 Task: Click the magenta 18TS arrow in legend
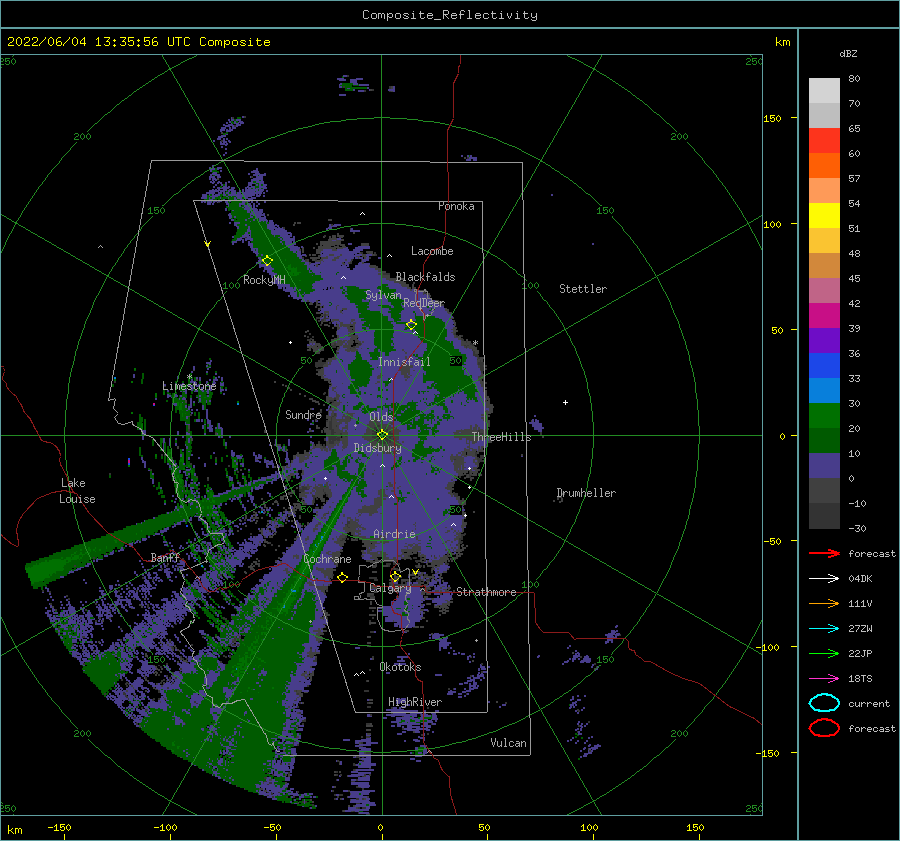pos(824,679)
